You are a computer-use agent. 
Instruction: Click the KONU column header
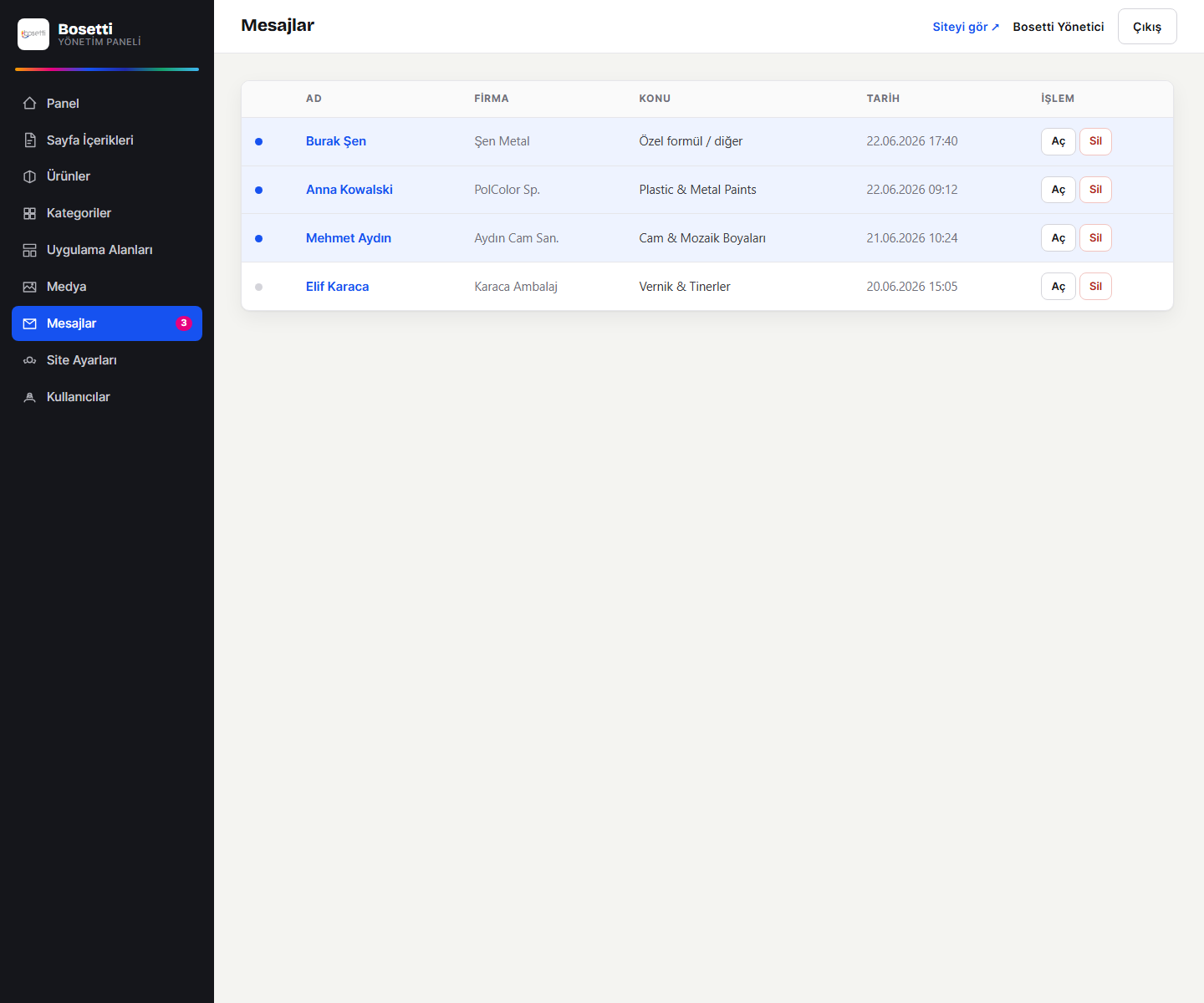pyautogui.click(x=655, y=99)
